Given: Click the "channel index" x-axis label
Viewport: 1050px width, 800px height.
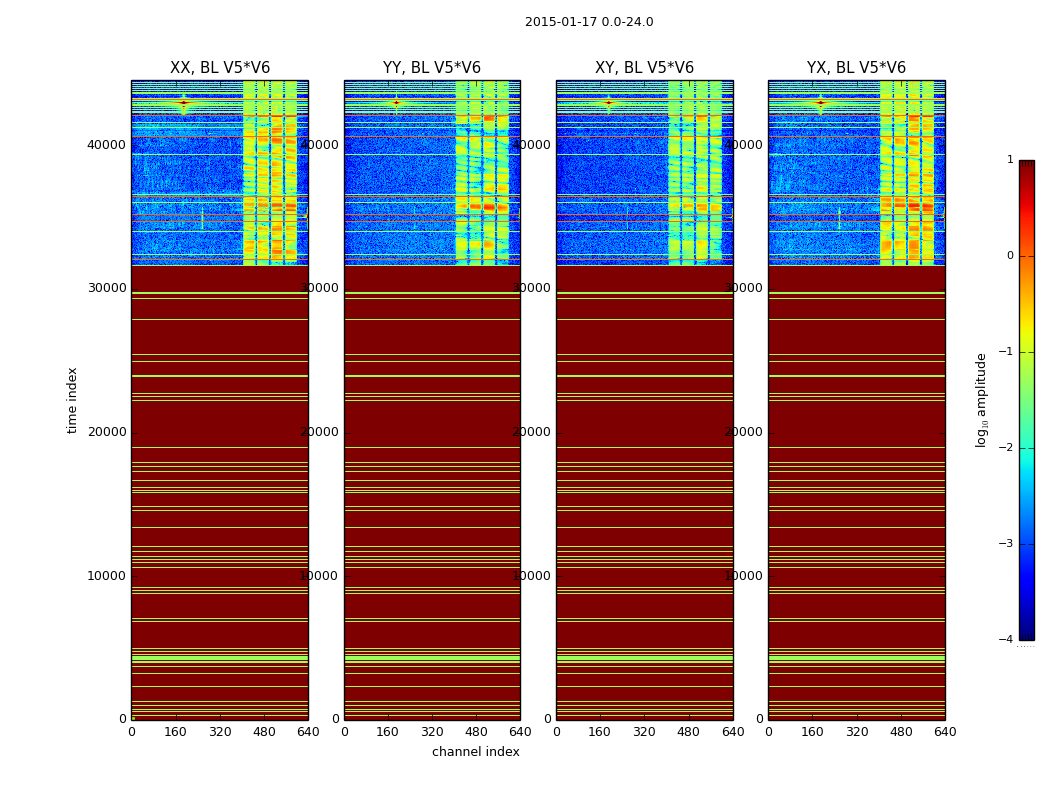Looking at the screenshot, I should click(475, 752).
